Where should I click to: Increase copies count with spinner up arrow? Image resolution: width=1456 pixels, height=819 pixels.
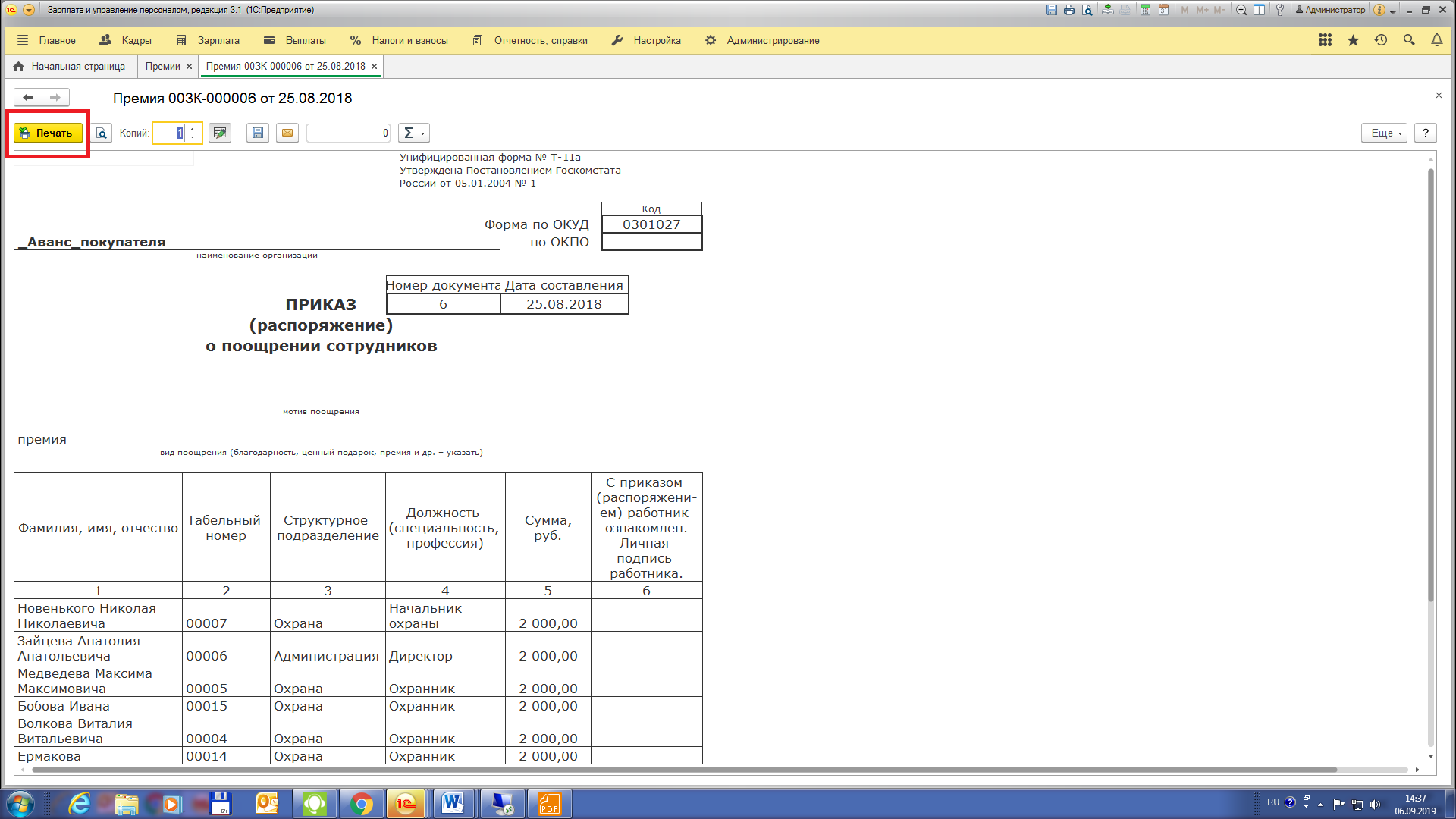[x=193, y=128]
